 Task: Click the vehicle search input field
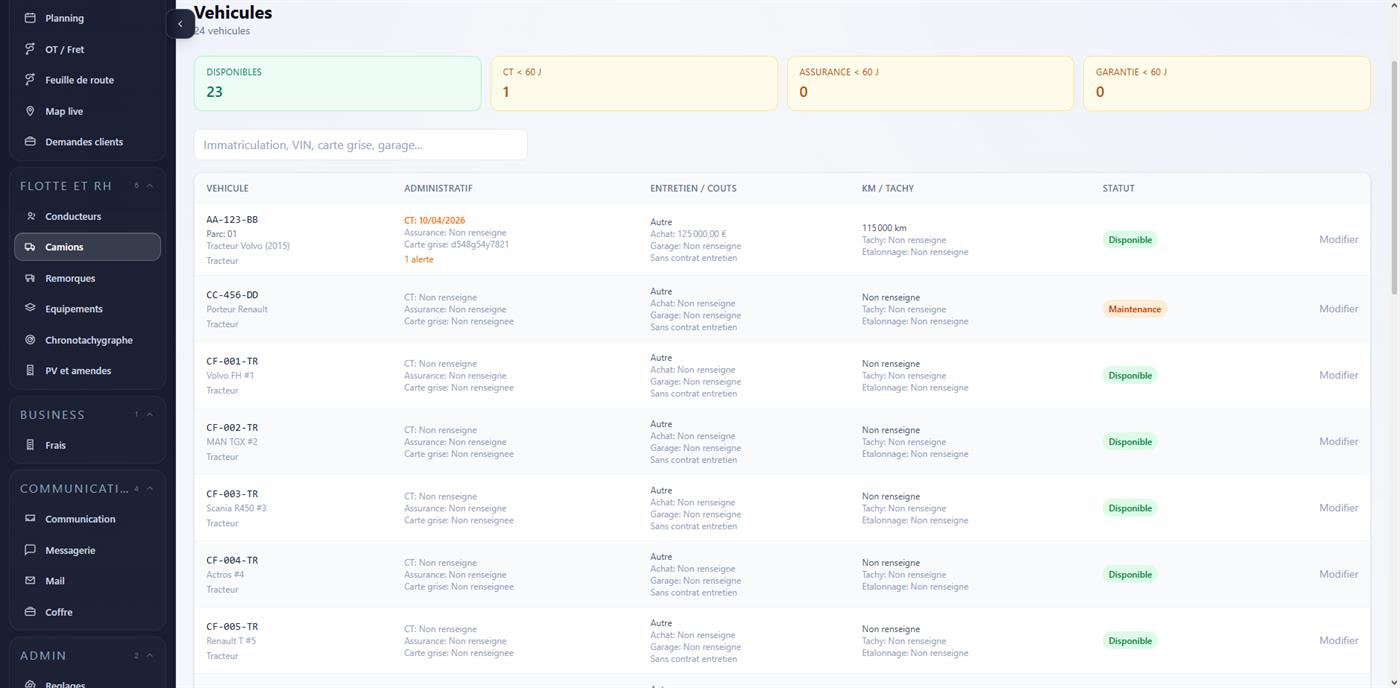360,145
